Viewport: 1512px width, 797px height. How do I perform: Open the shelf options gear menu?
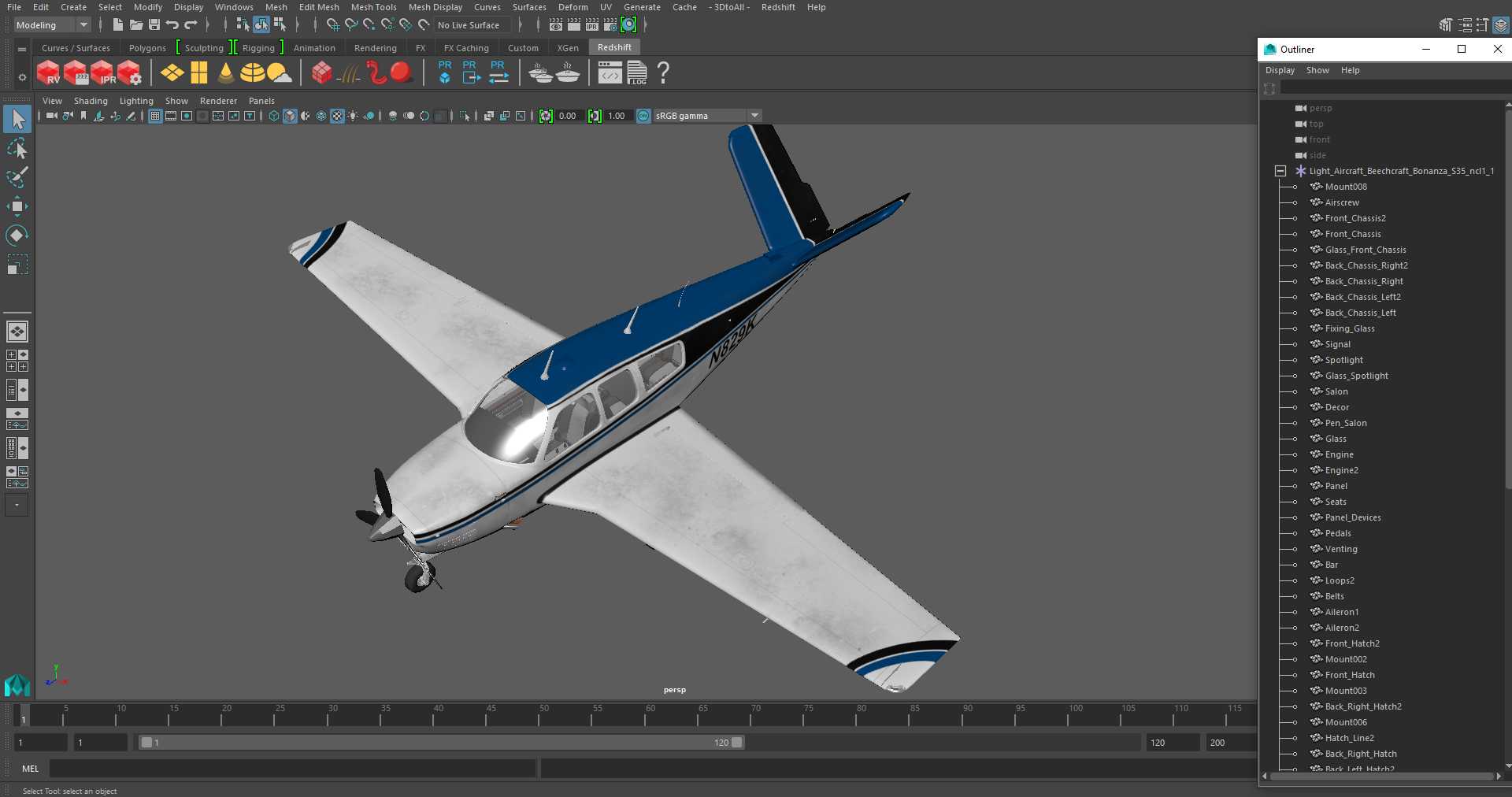click(x=22, y=77)
